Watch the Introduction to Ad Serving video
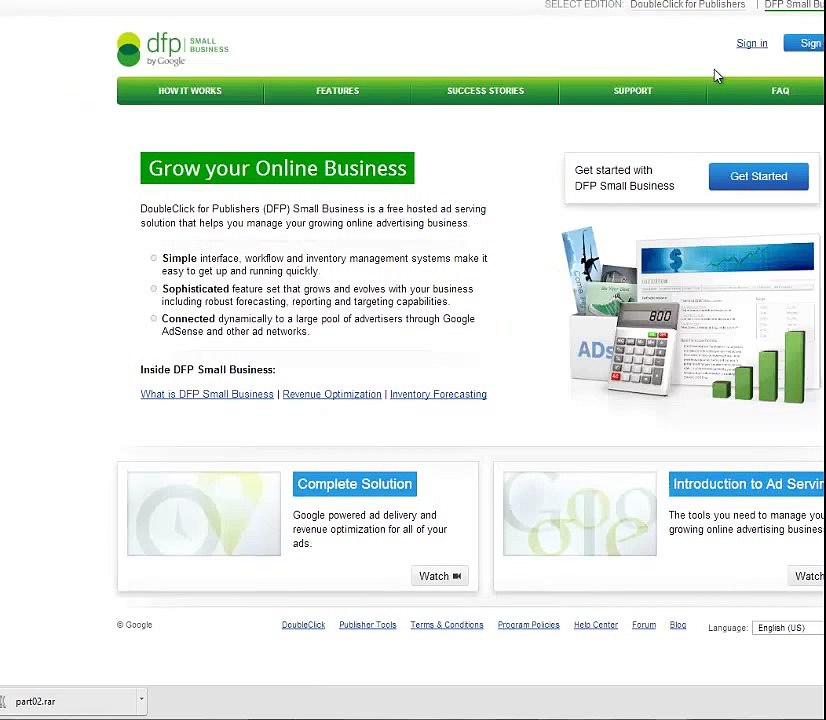Image resolution: width=826 pixels, height=720 pixels. [807, 576]
